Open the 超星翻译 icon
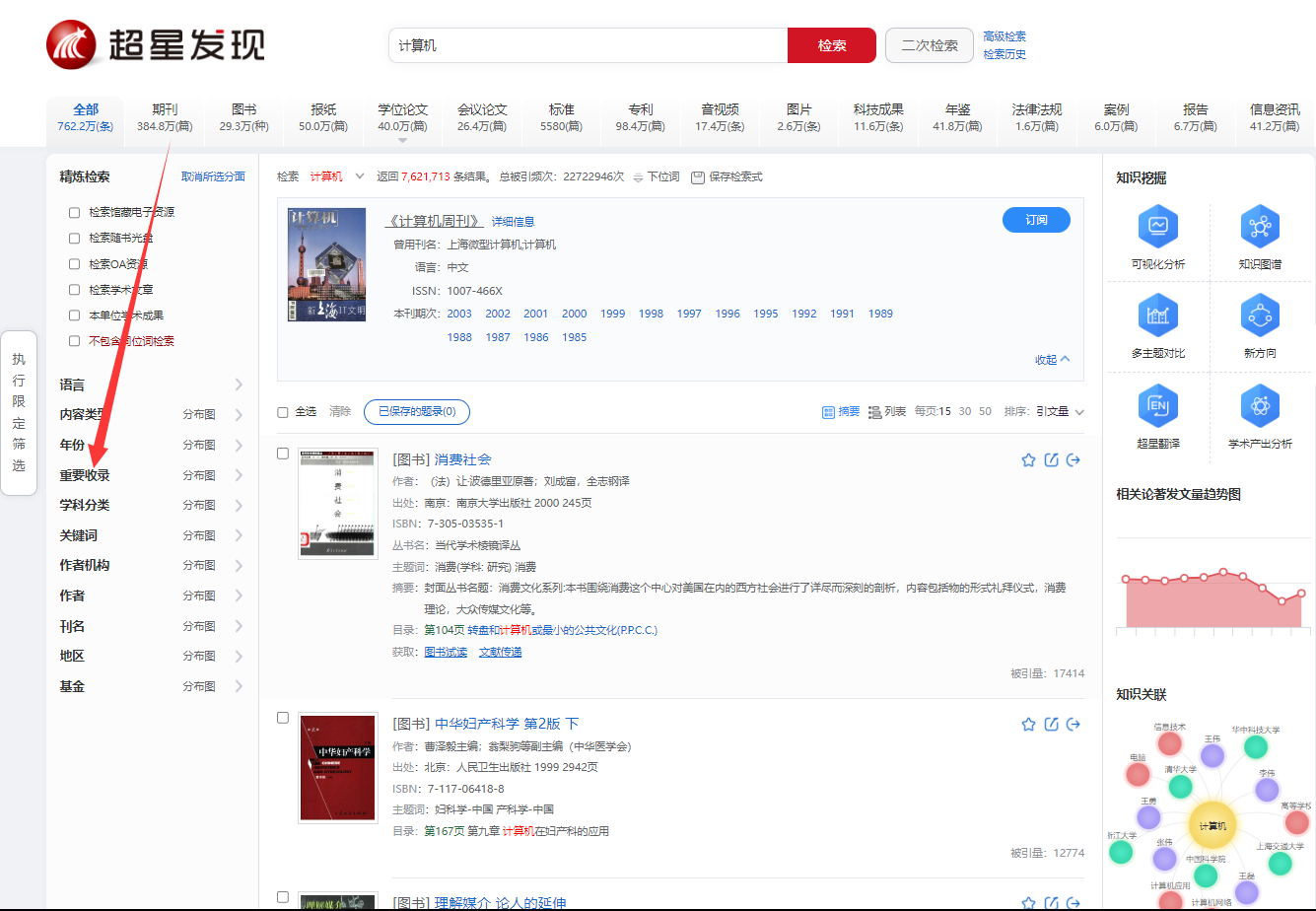This screenshot has width=1316, height=911. (x=1158, y=405)
